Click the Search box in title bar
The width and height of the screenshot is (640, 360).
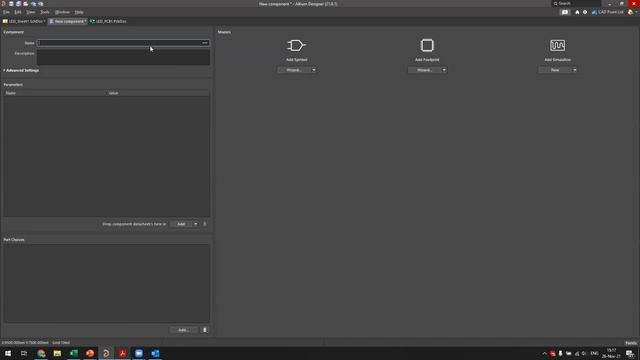coord(576,4)
